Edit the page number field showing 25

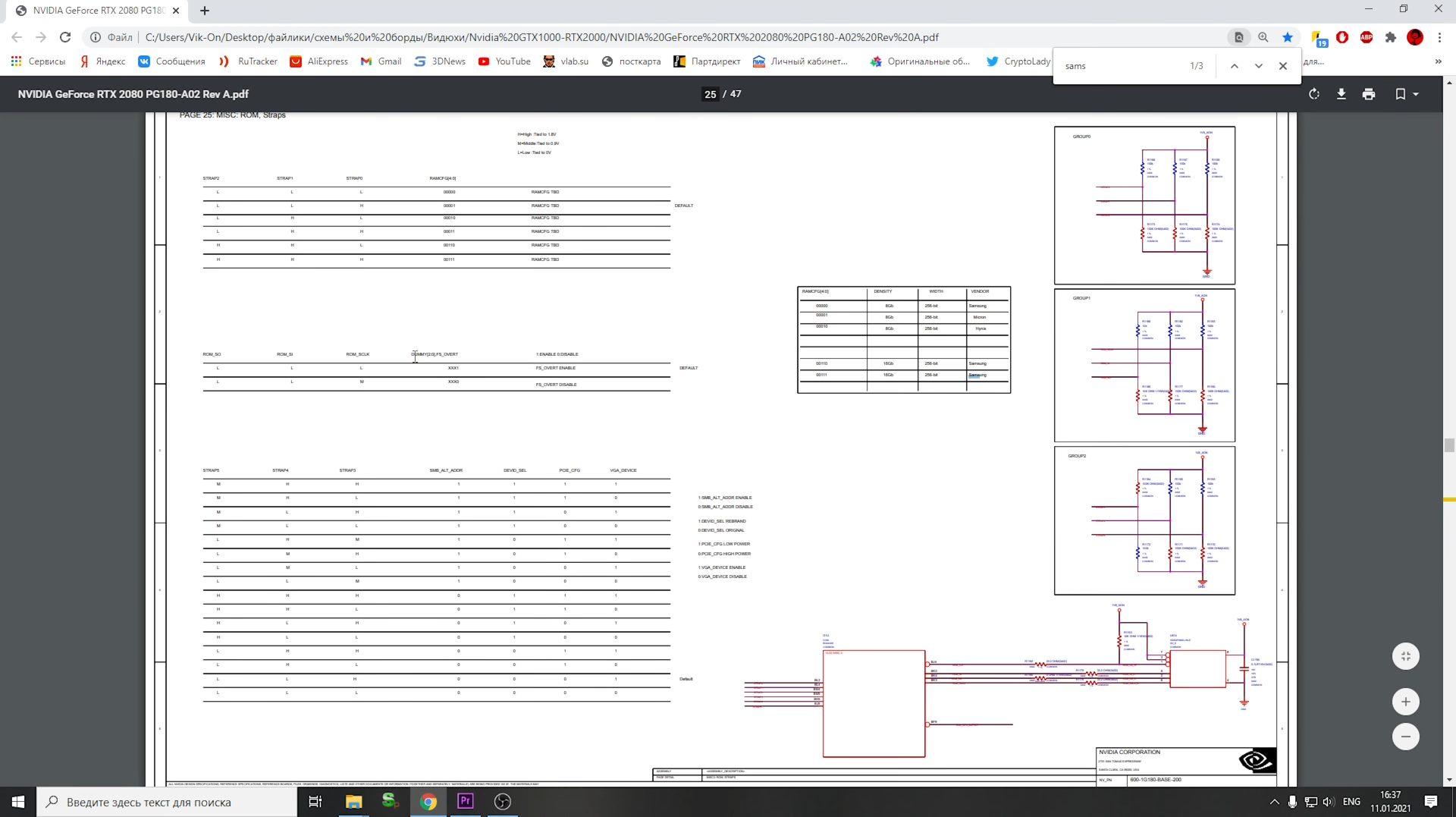click(710, 94)
